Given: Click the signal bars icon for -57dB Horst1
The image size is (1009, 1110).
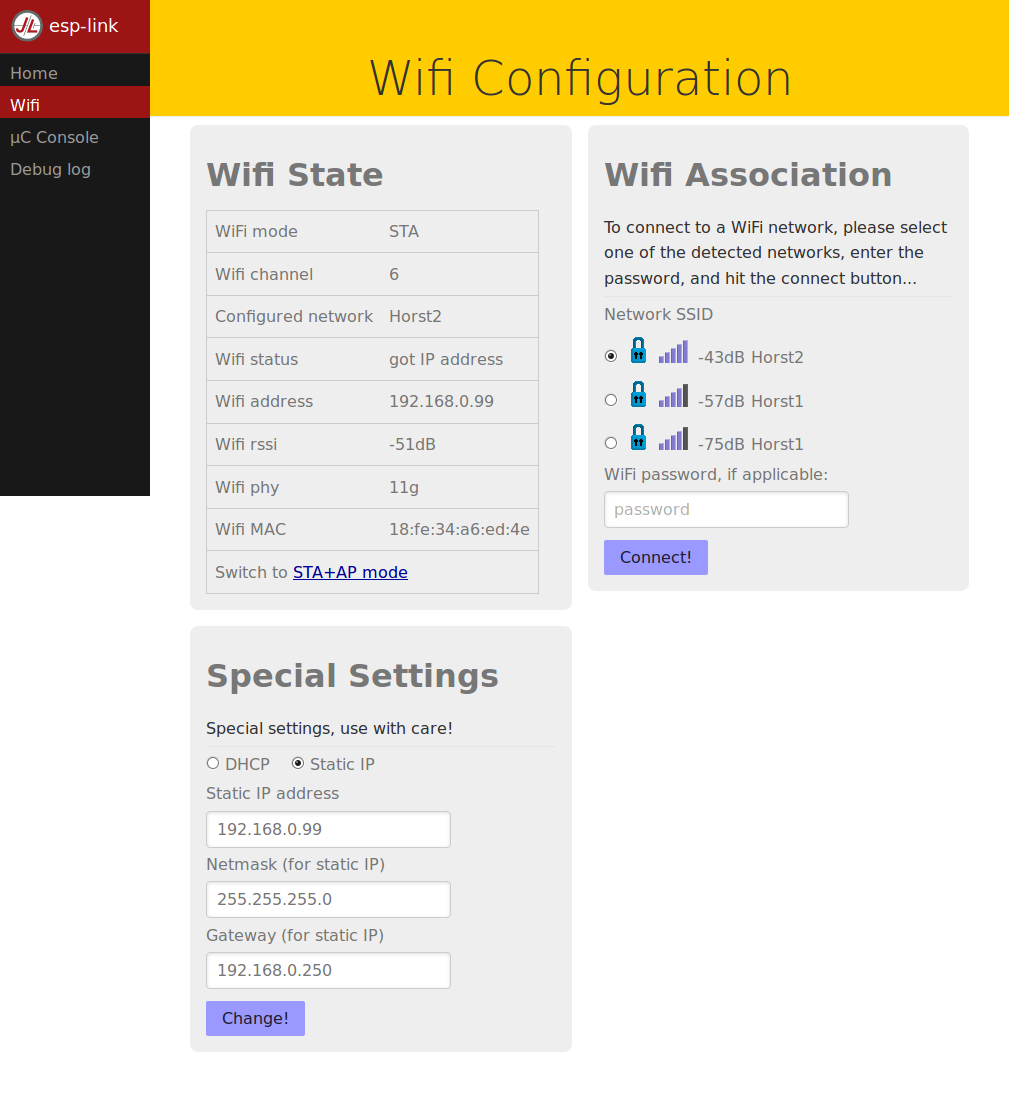Looking at the screenshot, I should pyautogui.click(x=673, y=396).
